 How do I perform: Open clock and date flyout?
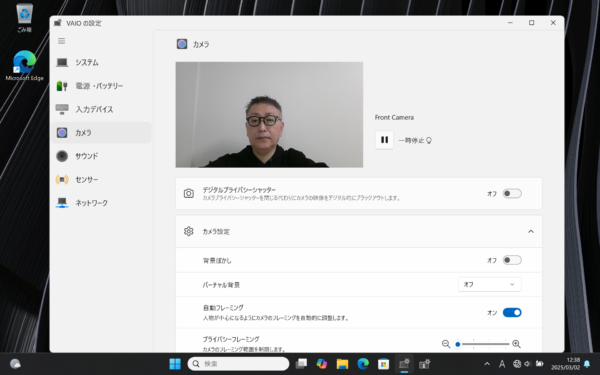(566, 364)
